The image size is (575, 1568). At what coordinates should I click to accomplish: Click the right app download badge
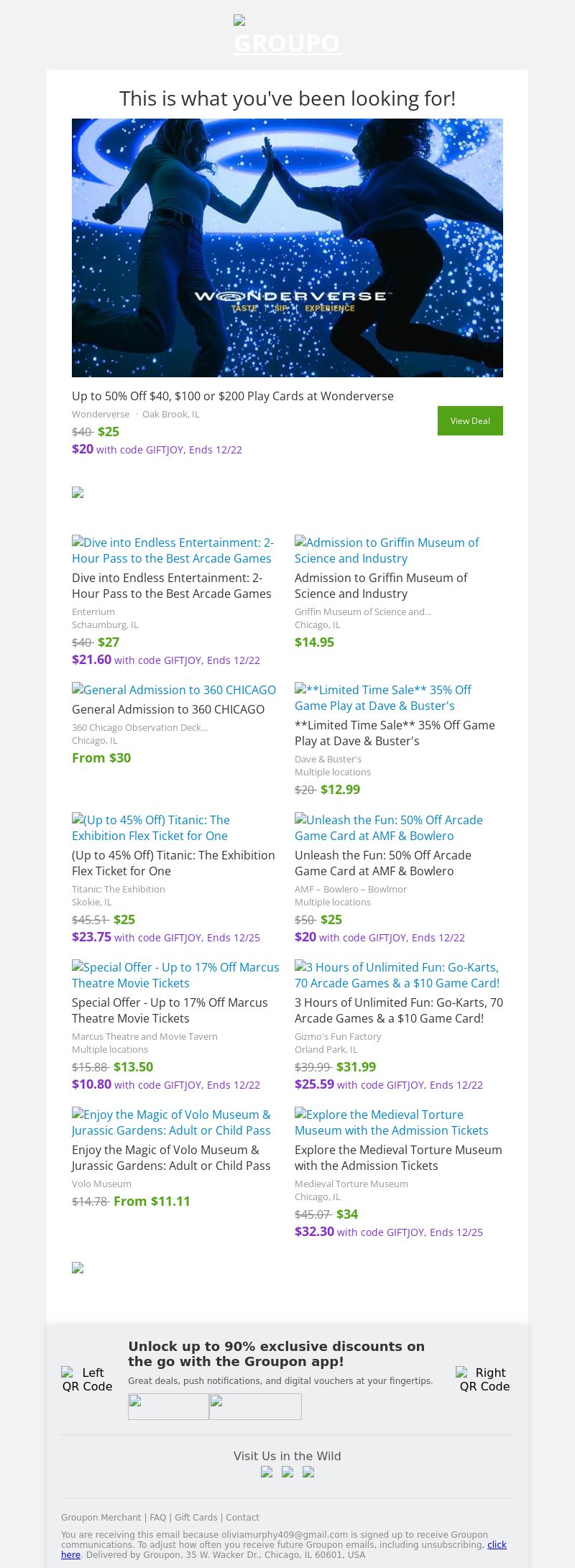255,1406
